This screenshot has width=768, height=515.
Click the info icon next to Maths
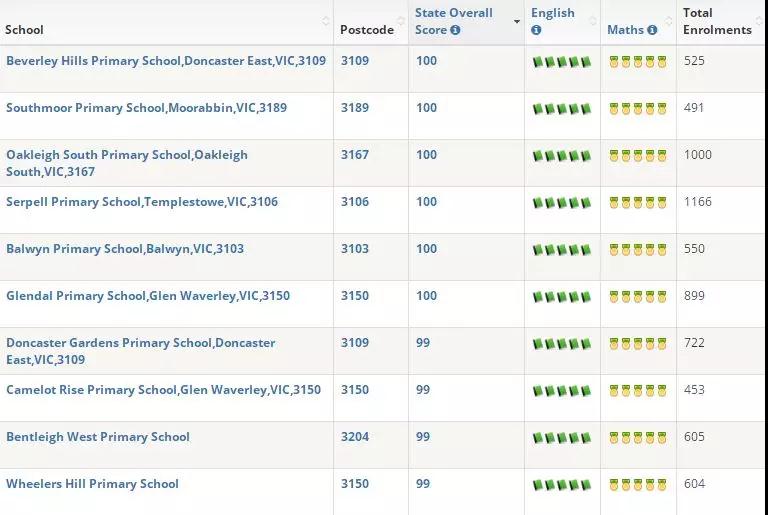click(x=652, y=30)
